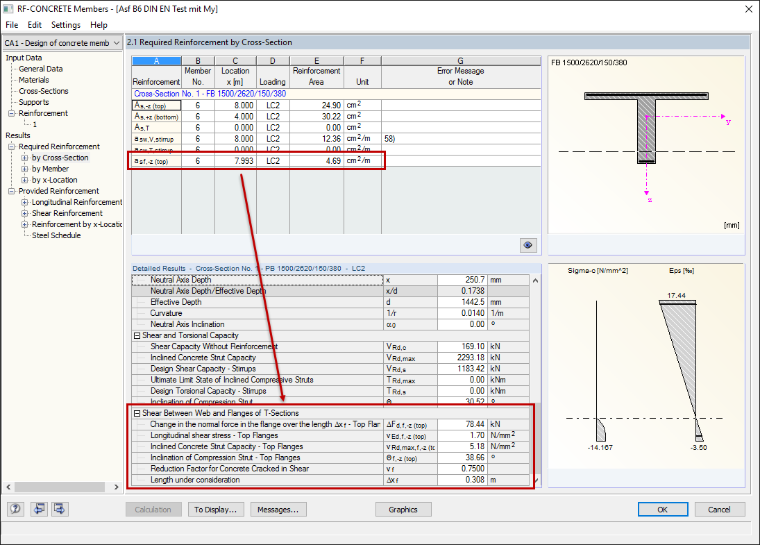Click column A header of the table

coord(157,61)
